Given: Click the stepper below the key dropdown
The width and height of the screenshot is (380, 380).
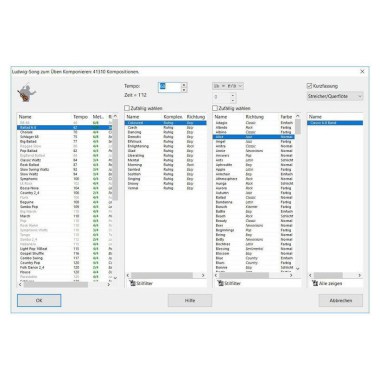Looking at the screenshot, I should (224, 97).
